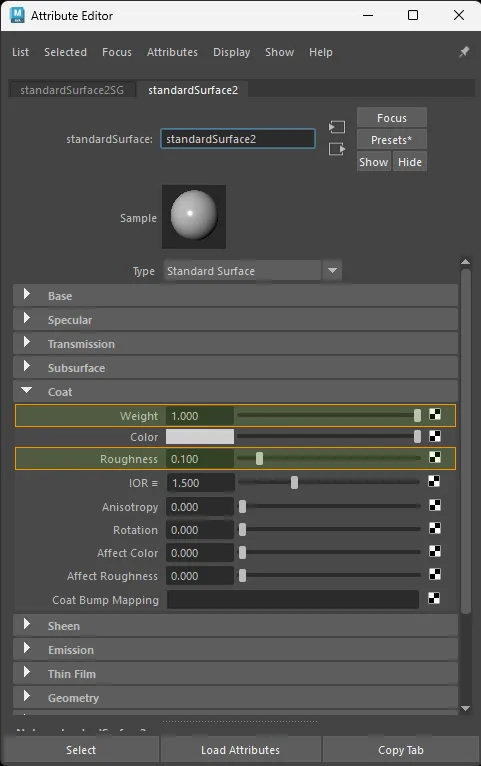The width and height of the screenshot is (481, 766).
Task: Click the pin icon in menu bar
Action: (464, 52)
